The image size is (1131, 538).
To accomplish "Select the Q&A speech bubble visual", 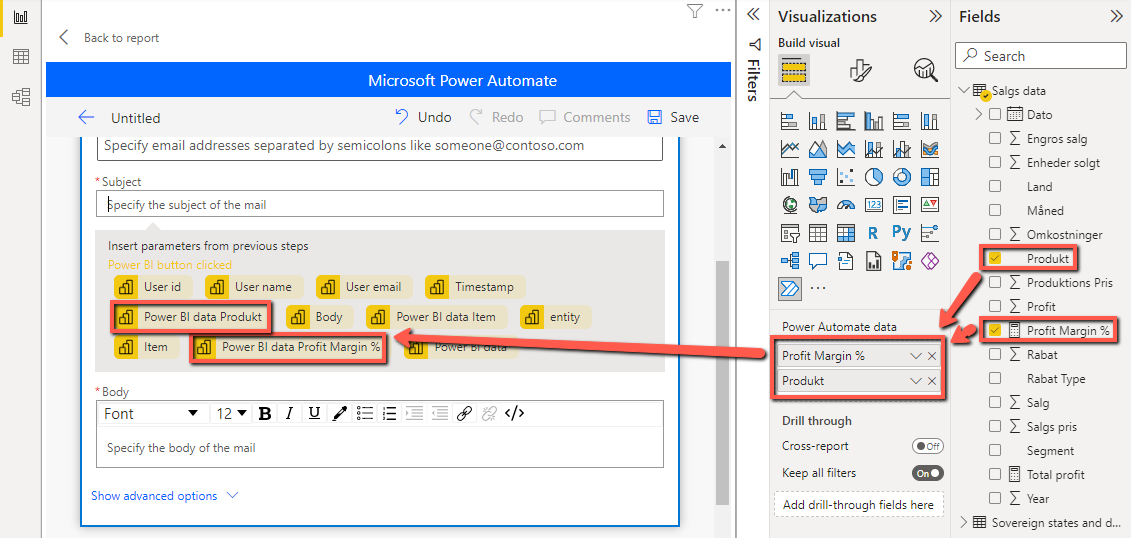I will point(818,260).
